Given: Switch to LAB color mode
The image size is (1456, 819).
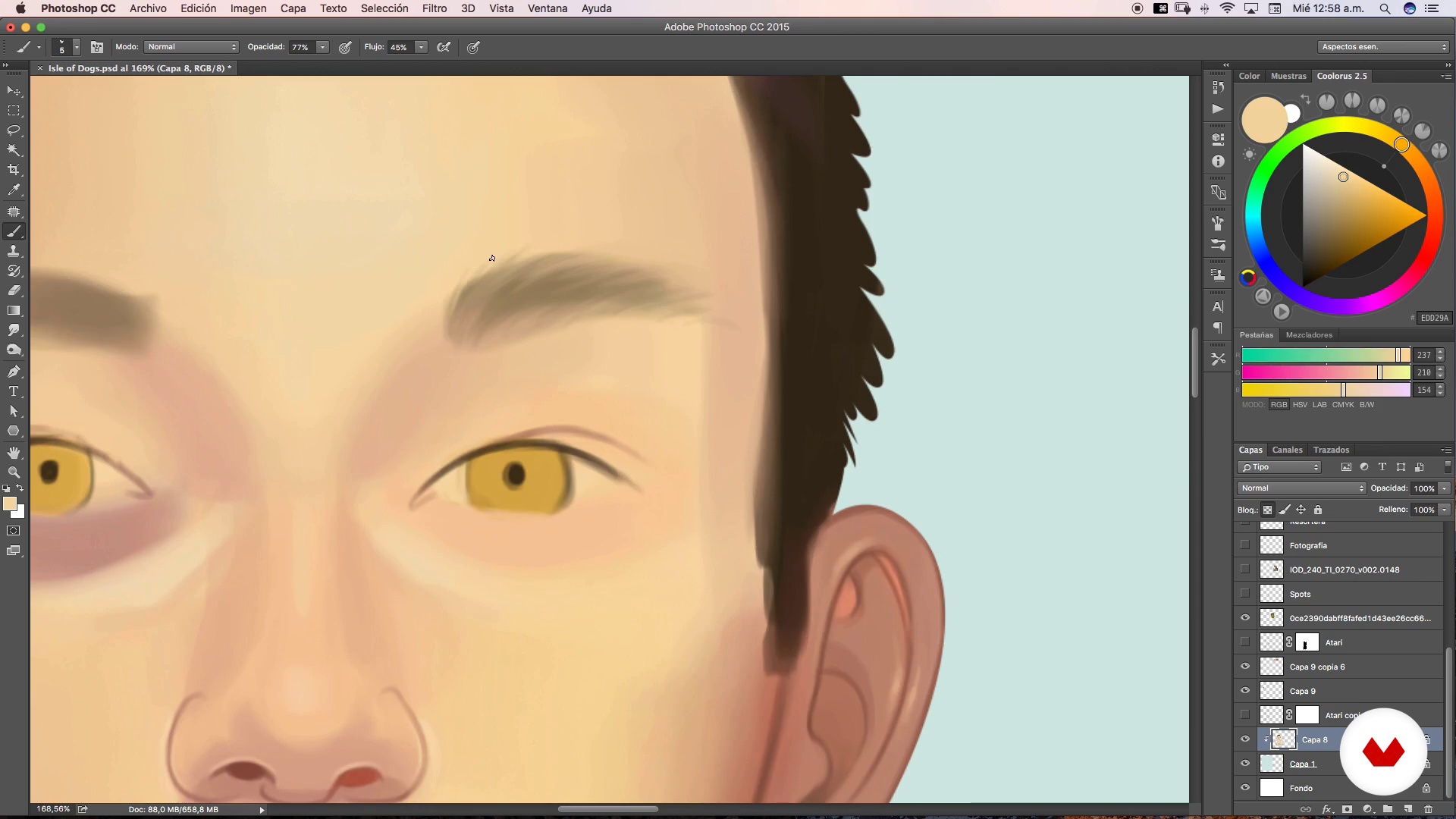Looking at the screenshot, I should (x=1319, y=405).
